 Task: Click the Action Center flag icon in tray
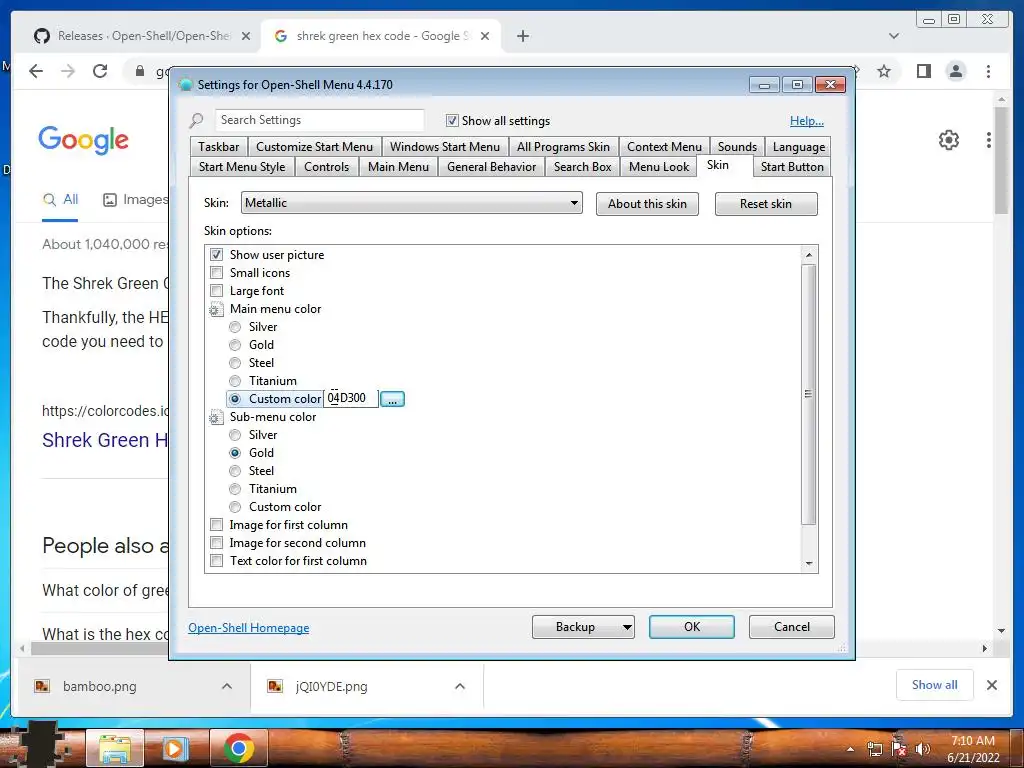click(899, 749)
